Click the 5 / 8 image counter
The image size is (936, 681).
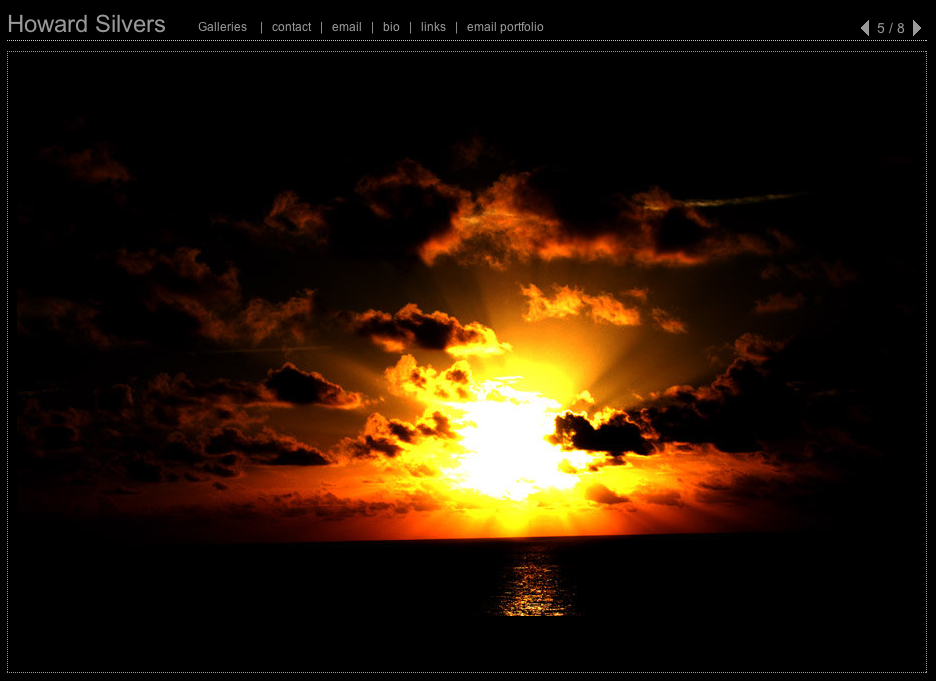coord(890,28)
